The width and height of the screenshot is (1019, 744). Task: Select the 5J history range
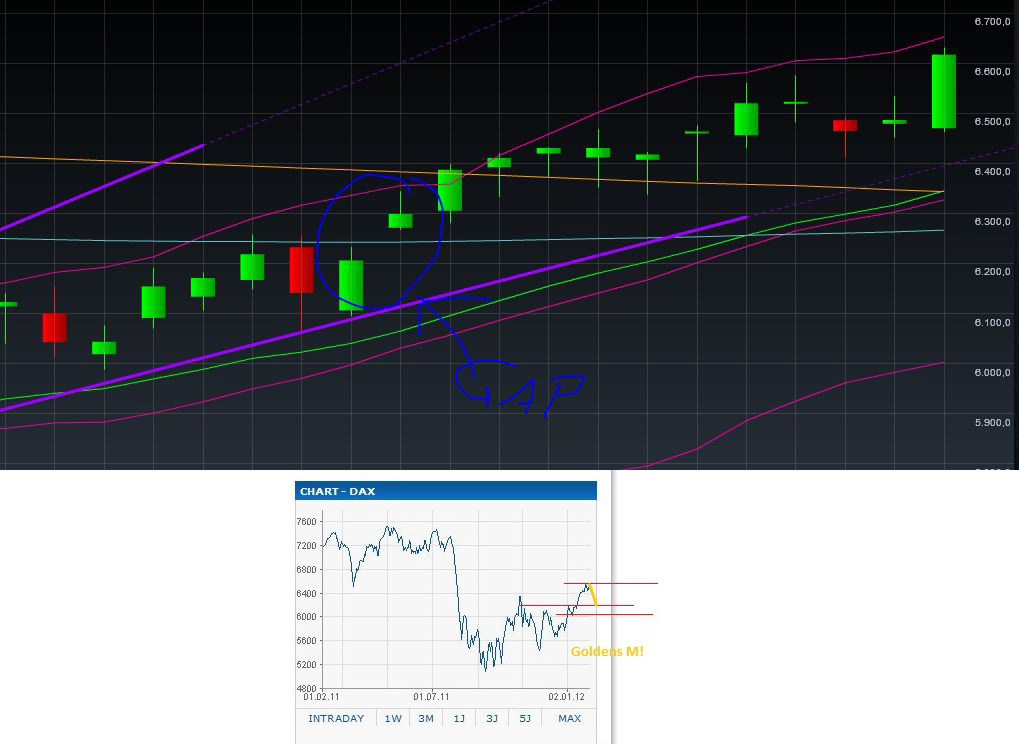tap(524, 718)
